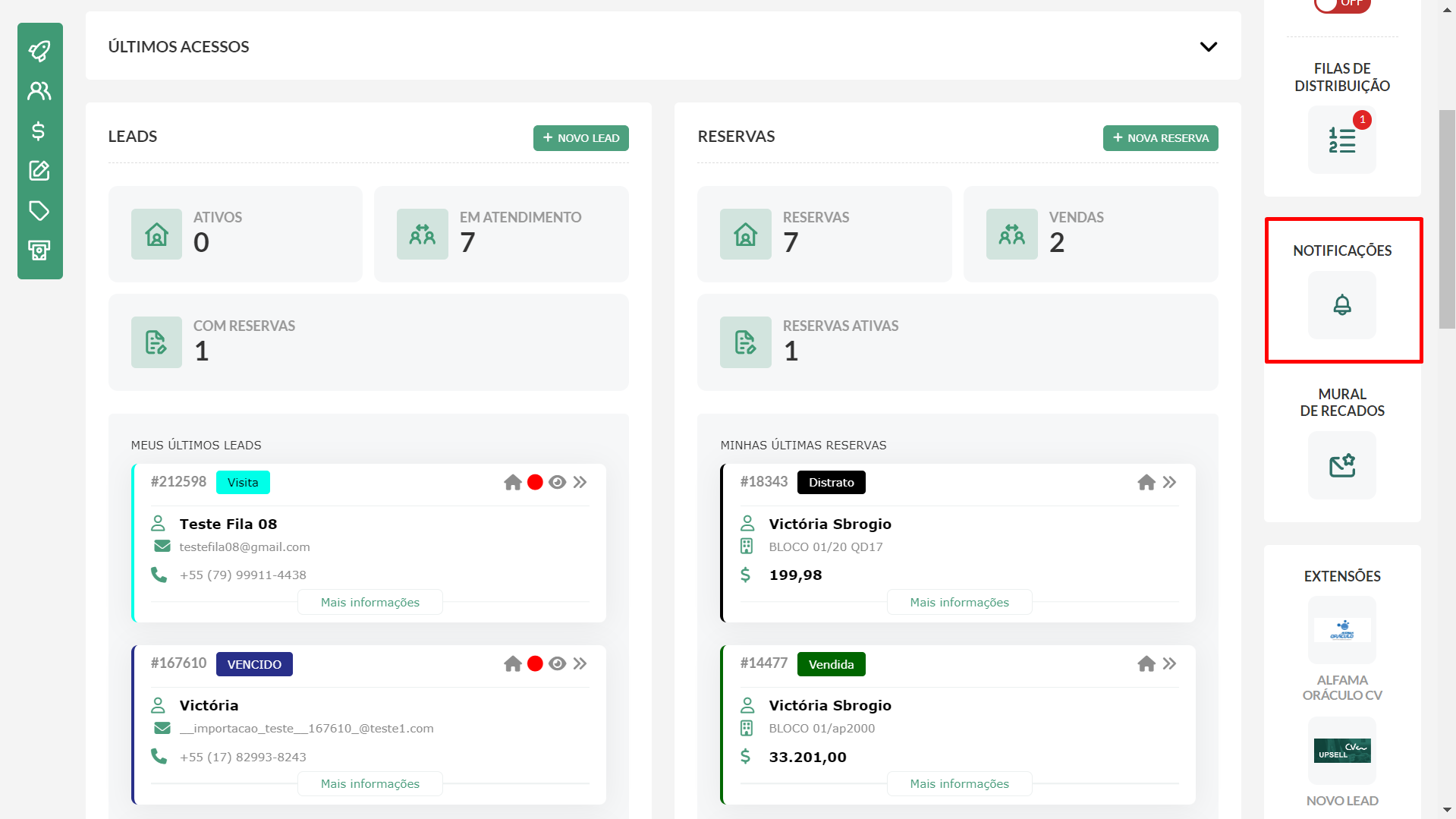Open Mais informações for reserva #14477
The height and width of the screenshot is (819, 1456).
[x=960, y=783]
